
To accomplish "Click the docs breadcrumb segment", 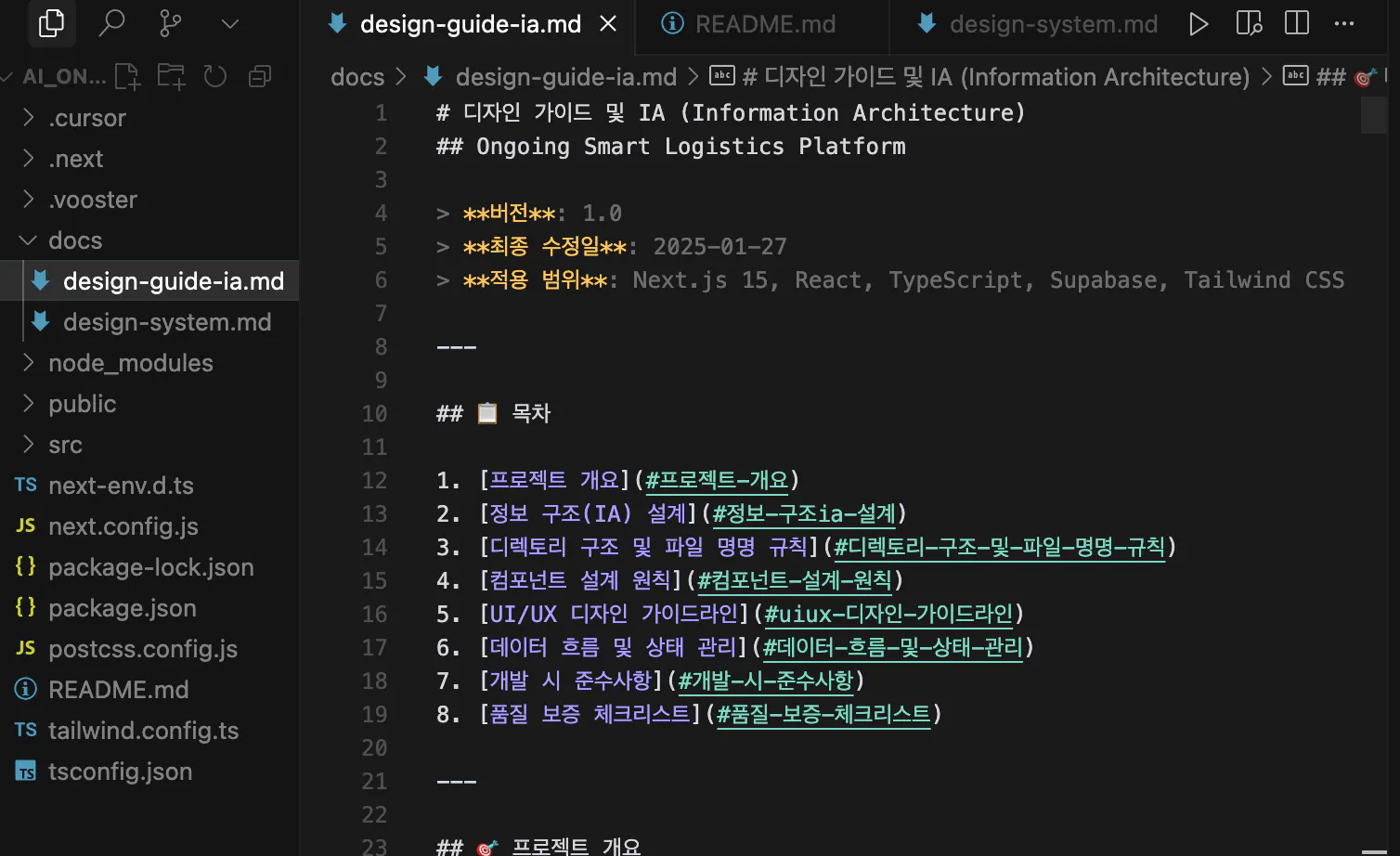I will pos(357,77).
